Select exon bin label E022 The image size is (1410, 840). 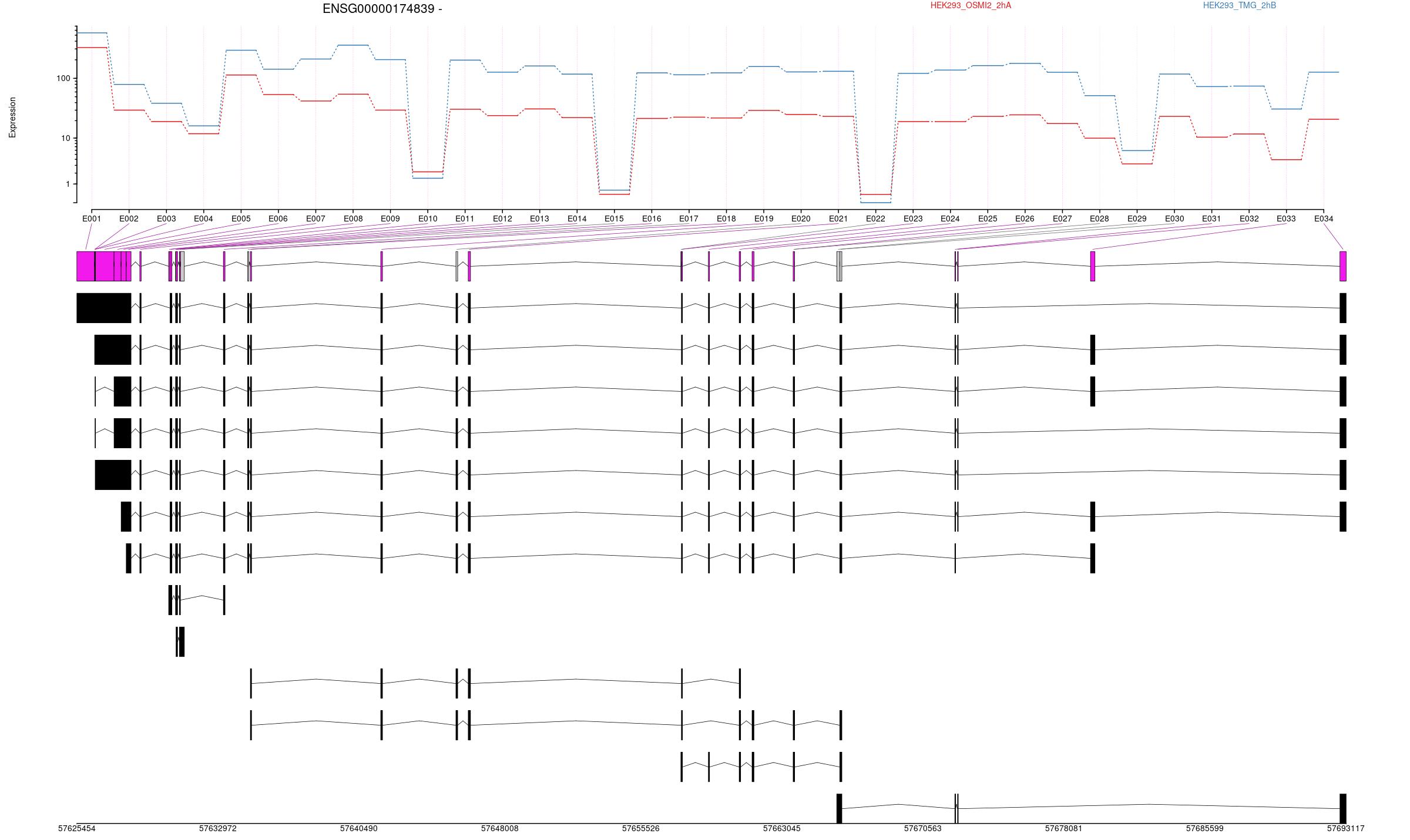coord(875,219)
